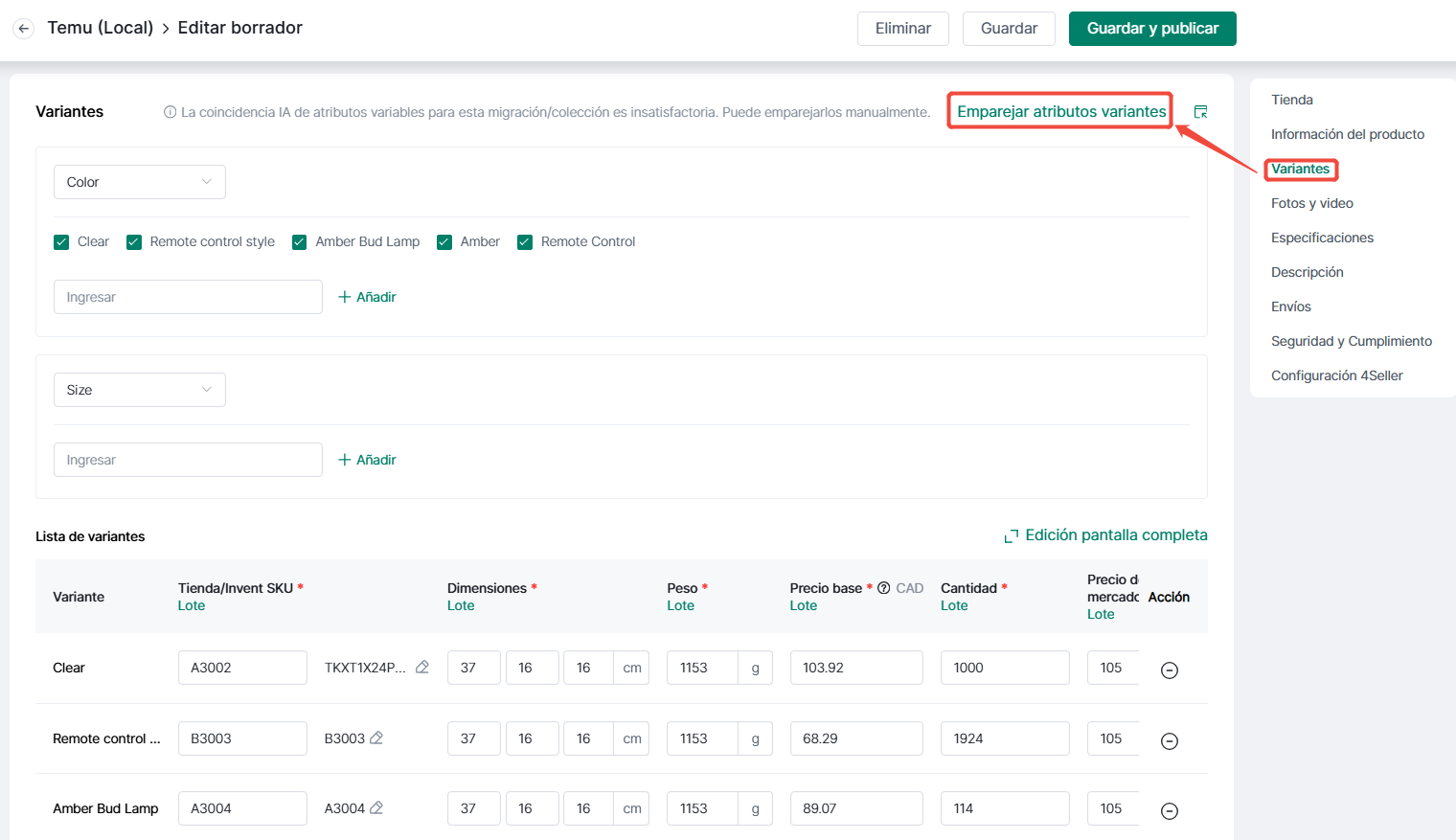1456x840 pixels.
Task: Click Lote under Peso
Action: tap(681, 605)
